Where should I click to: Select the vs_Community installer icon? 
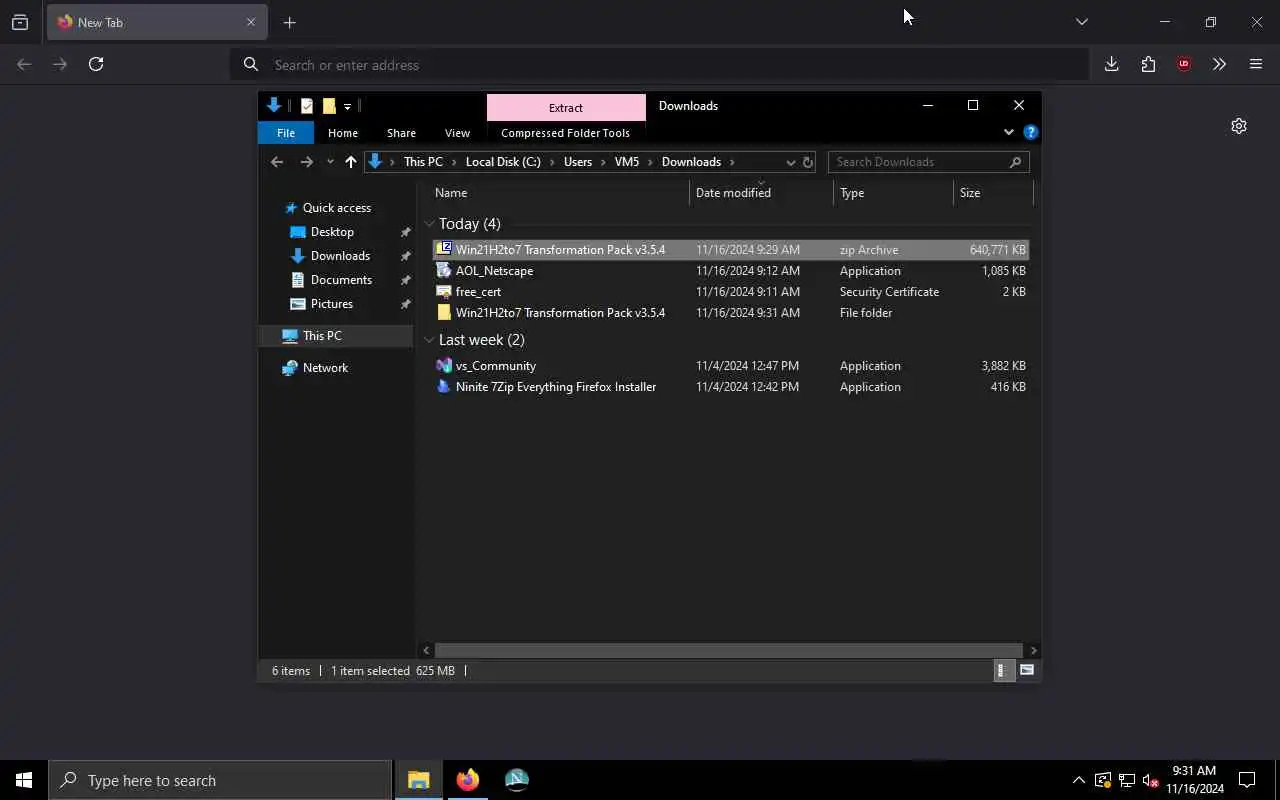(x=444, y=365)
